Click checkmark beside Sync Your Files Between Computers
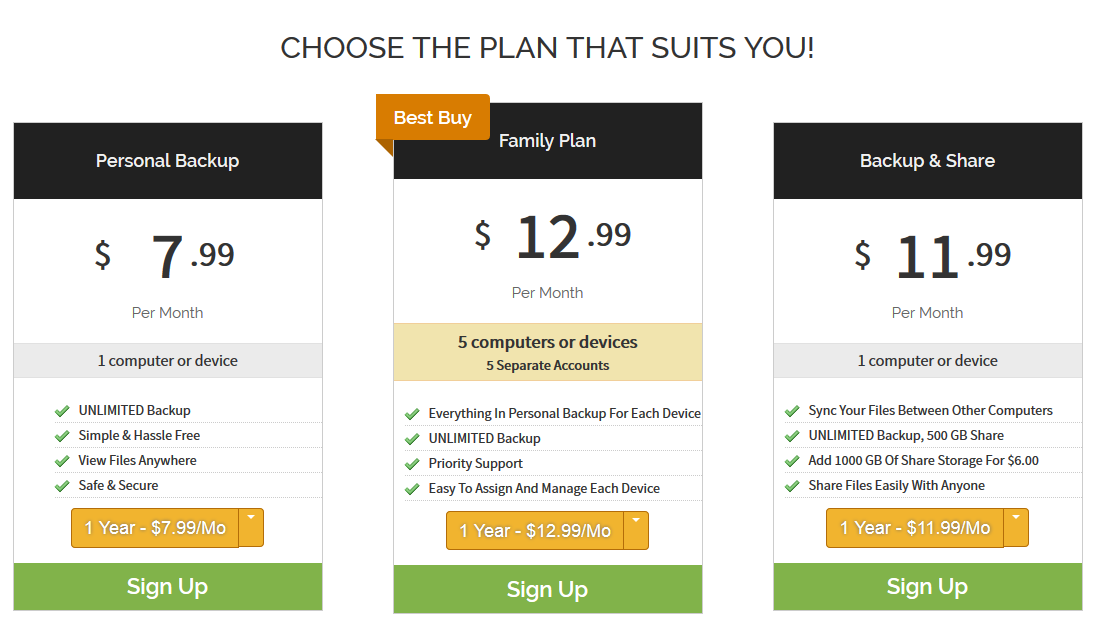The width and height of the screenshot is (1094, 617). [x=792, y=411]
